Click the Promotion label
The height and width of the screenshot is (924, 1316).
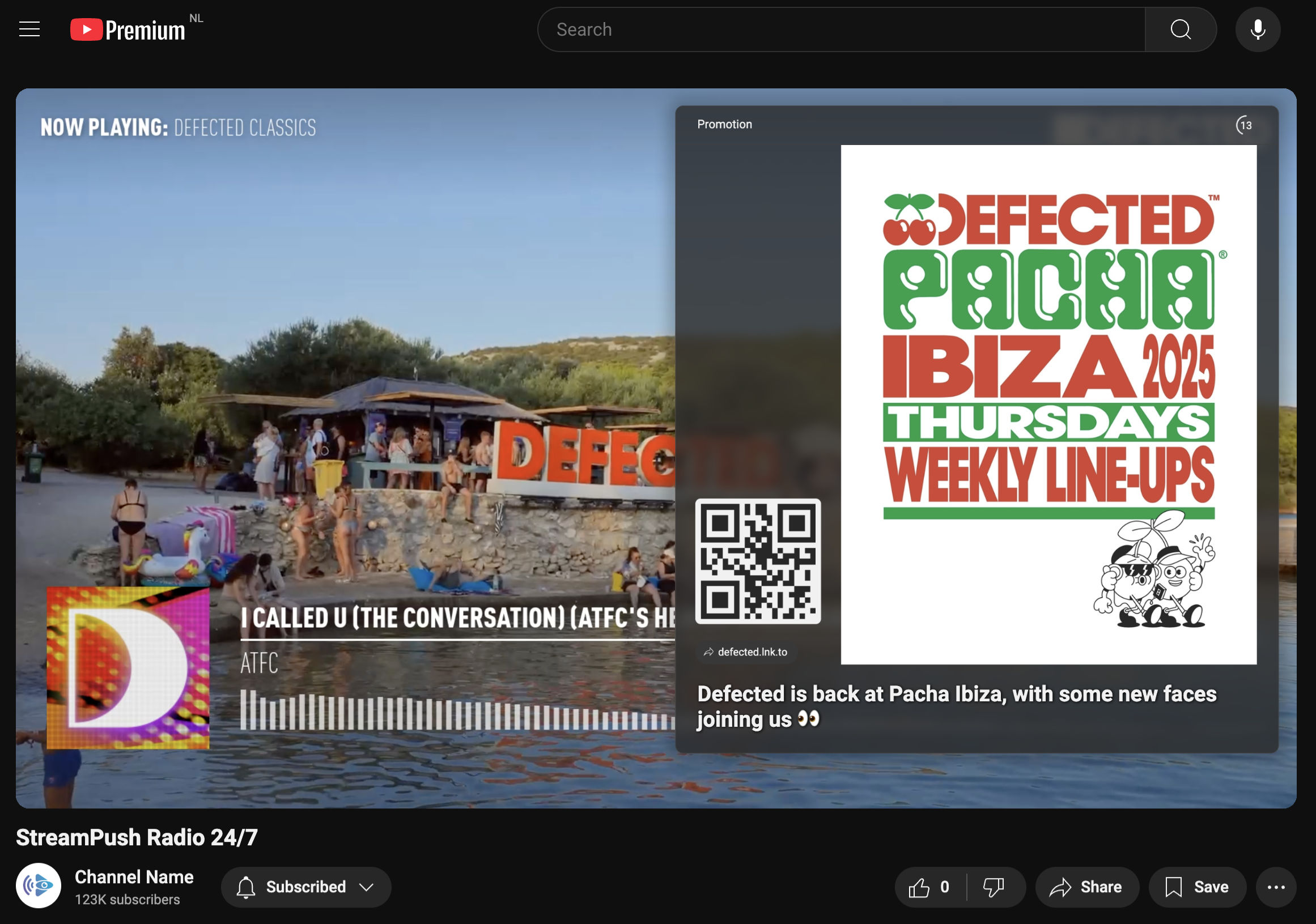point(724,124)
